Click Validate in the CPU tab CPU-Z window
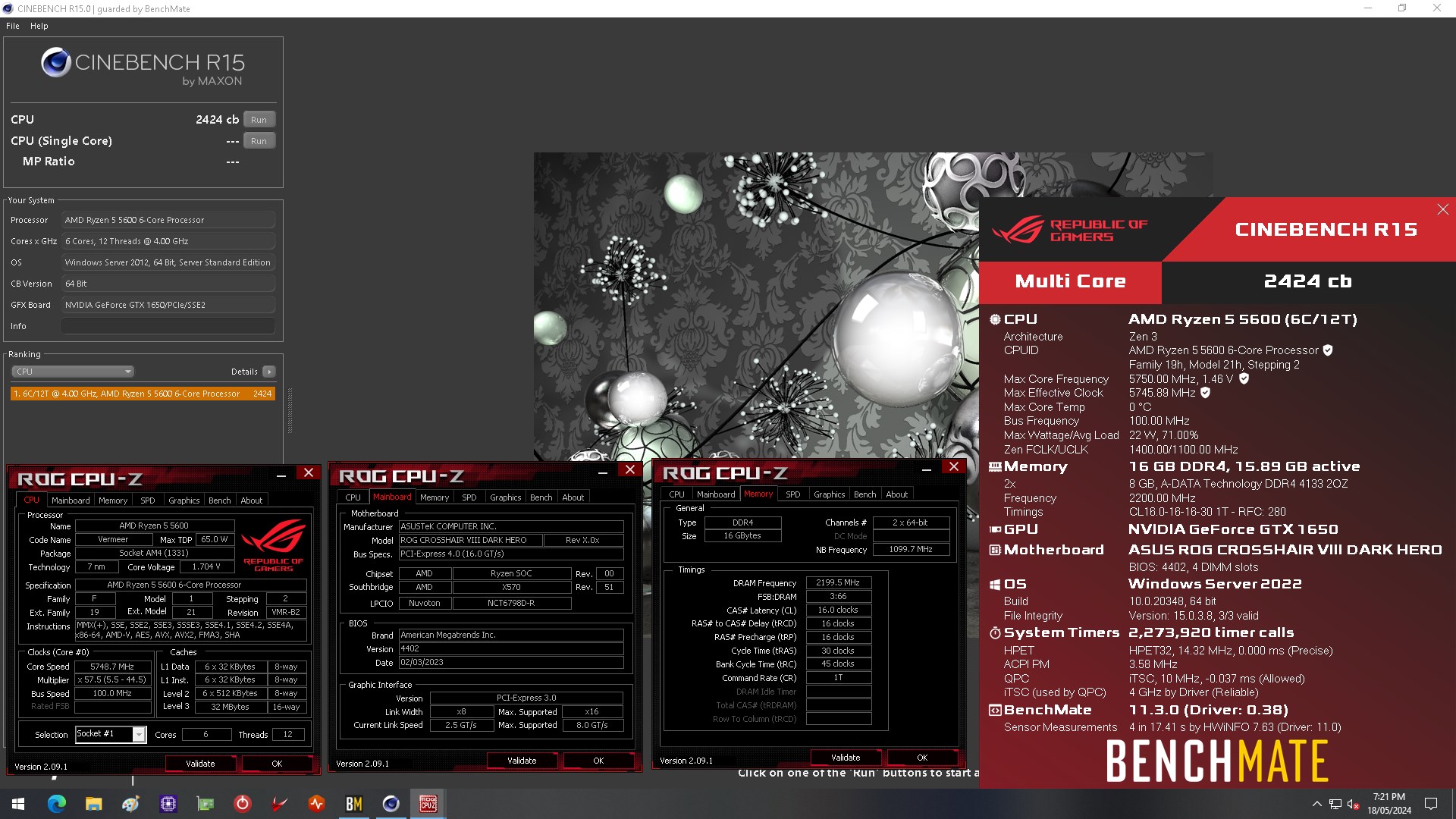Viewport: 1456px width, 819px height. 200,764
